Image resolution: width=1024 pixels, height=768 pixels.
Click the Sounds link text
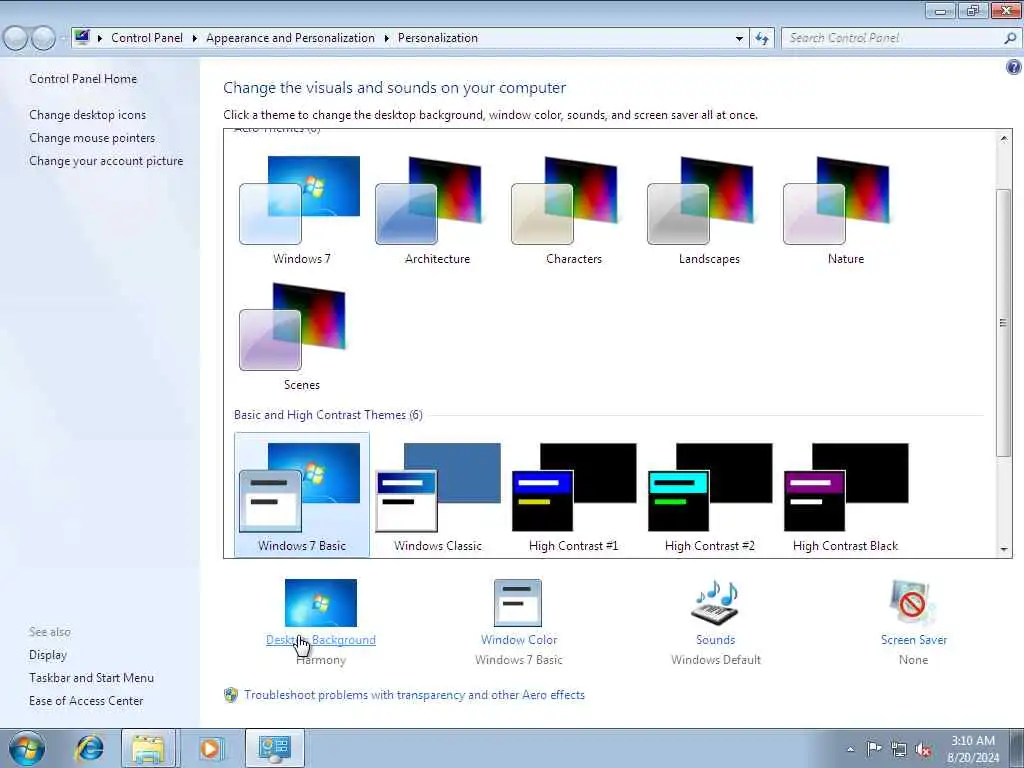715,640
